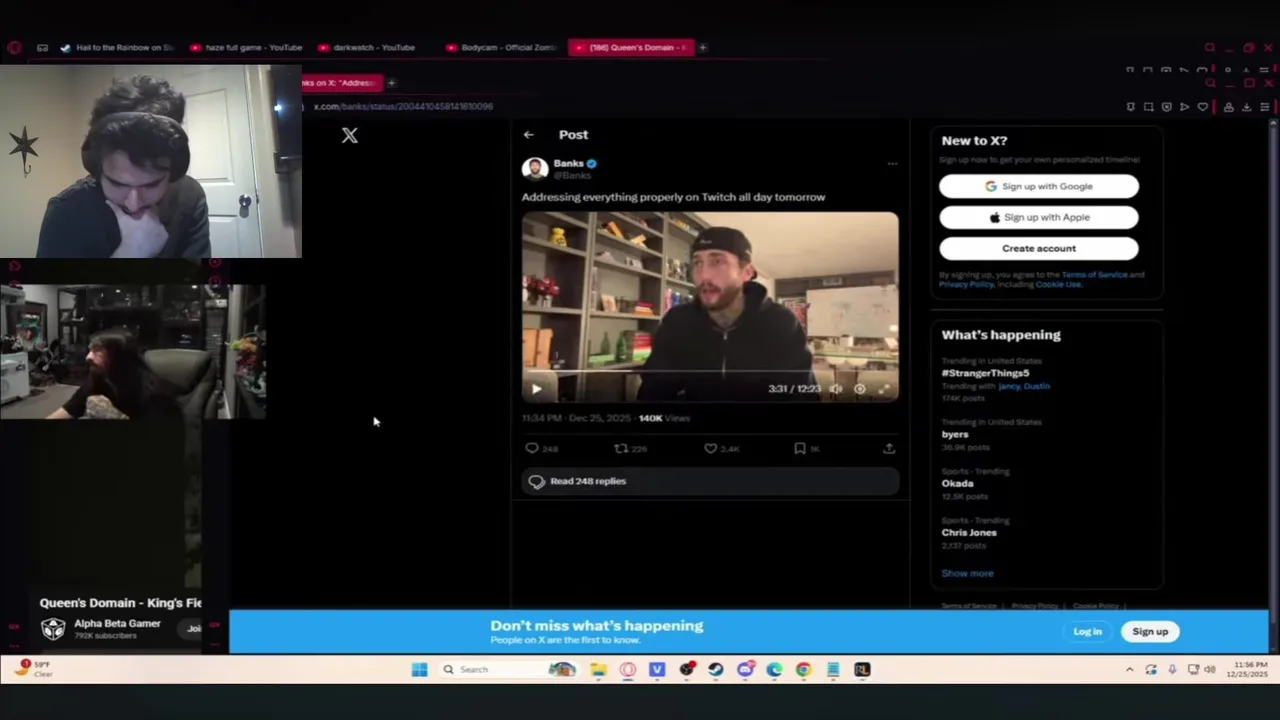Open Banks profile avatar

[535, 168]
